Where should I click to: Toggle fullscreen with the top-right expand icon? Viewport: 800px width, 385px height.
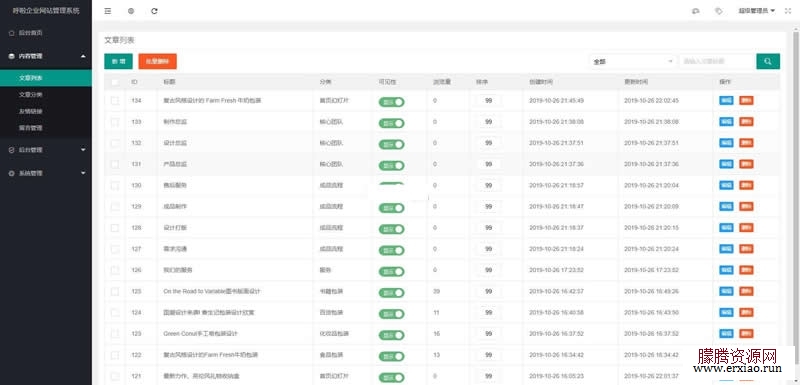(787, 11)
